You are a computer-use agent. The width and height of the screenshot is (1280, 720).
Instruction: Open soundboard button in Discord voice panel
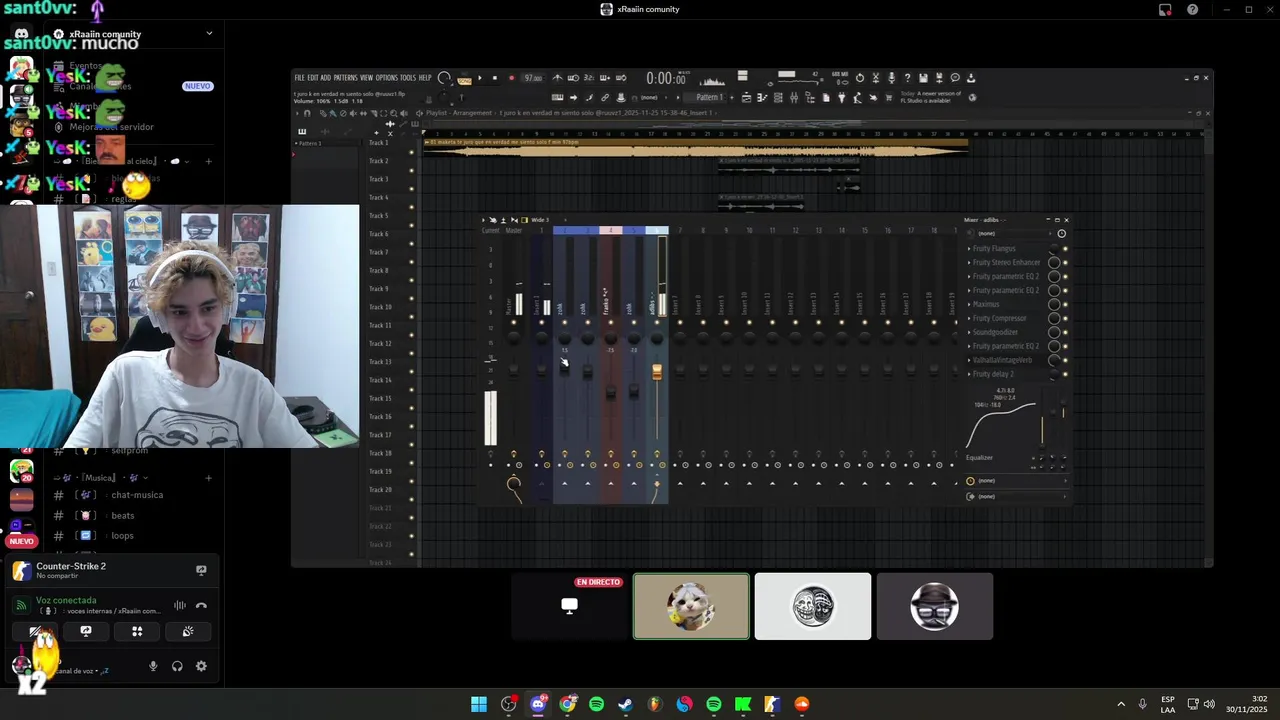click(188, 631)
